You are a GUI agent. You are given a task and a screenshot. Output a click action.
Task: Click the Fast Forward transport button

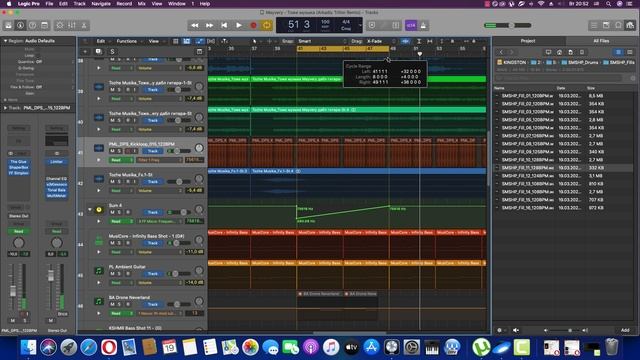coord(209,25)
